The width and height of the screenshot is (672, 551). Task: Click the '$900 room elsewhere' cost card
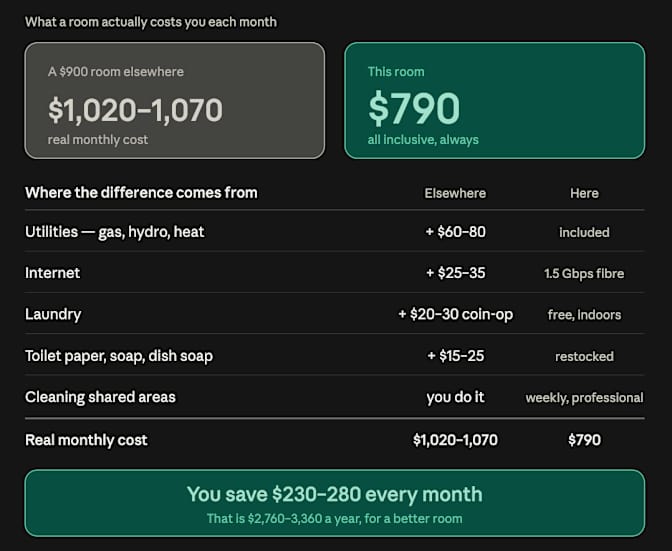175,101
